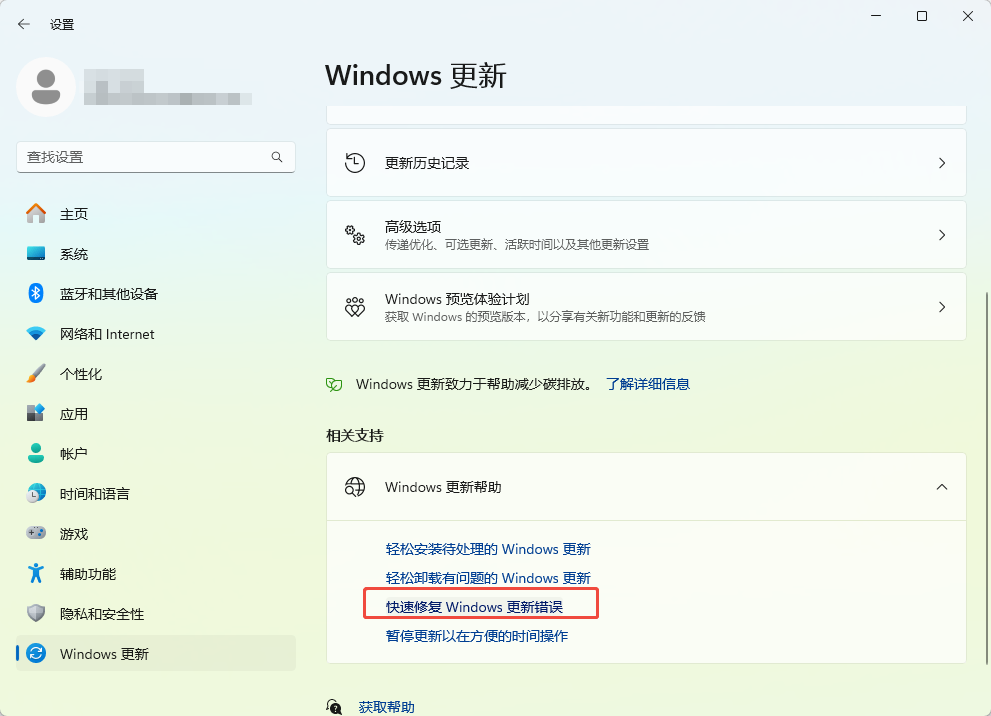Click the Home (主页) house icon

click(x=36, y=214)
